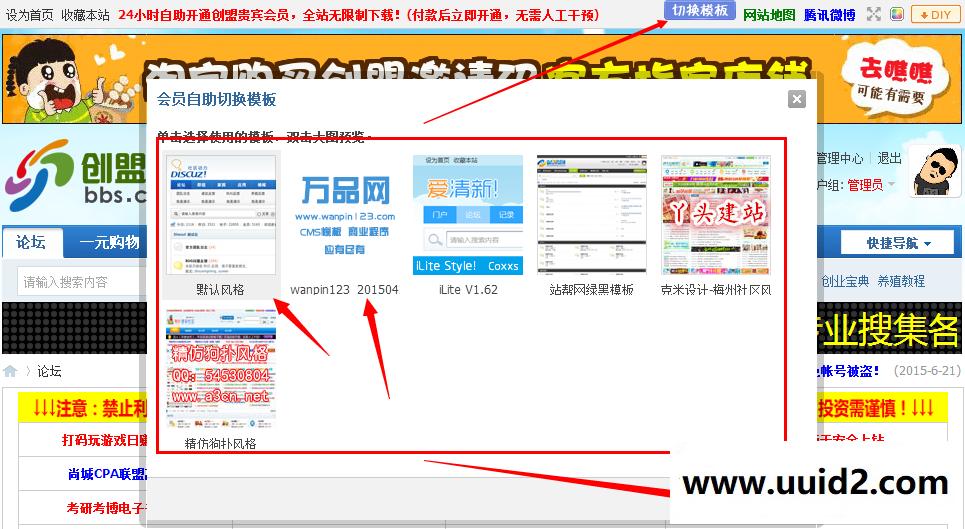Open the 尚城CPA联盟 link
Viewport: 965px width, 529px height.
click(108, 474)
